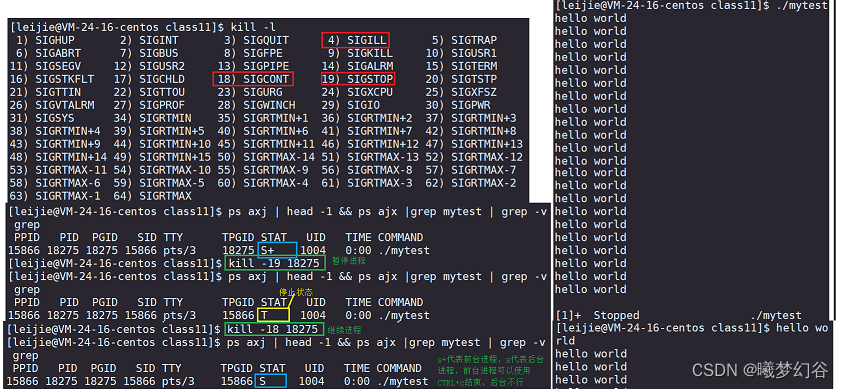
Task: Select the "21) SIGTTIN" signal entry
Action: tap(45, 92)
